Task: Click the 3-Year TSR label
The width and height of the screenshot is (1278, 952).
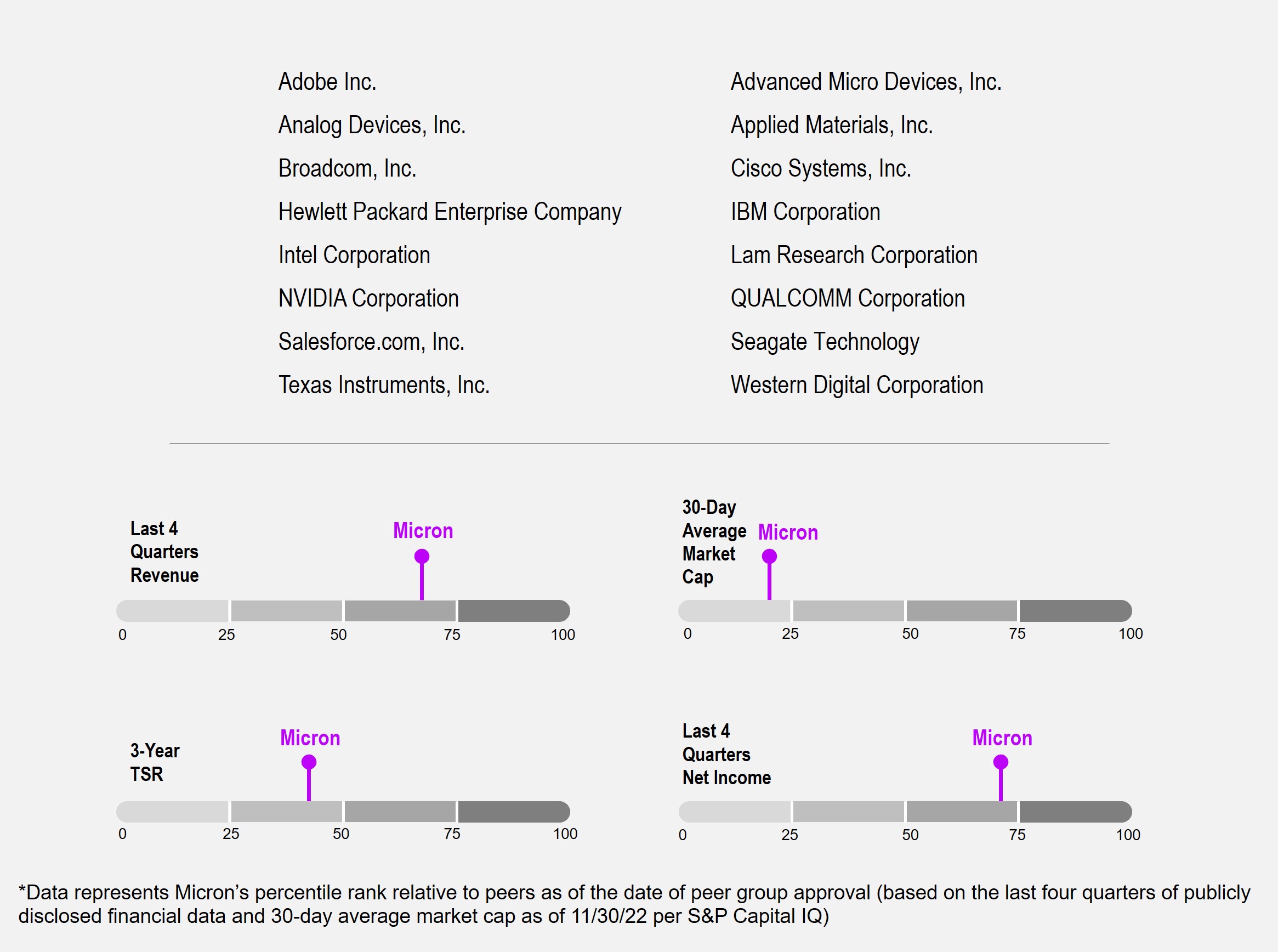Action: (x=155, y=762)
